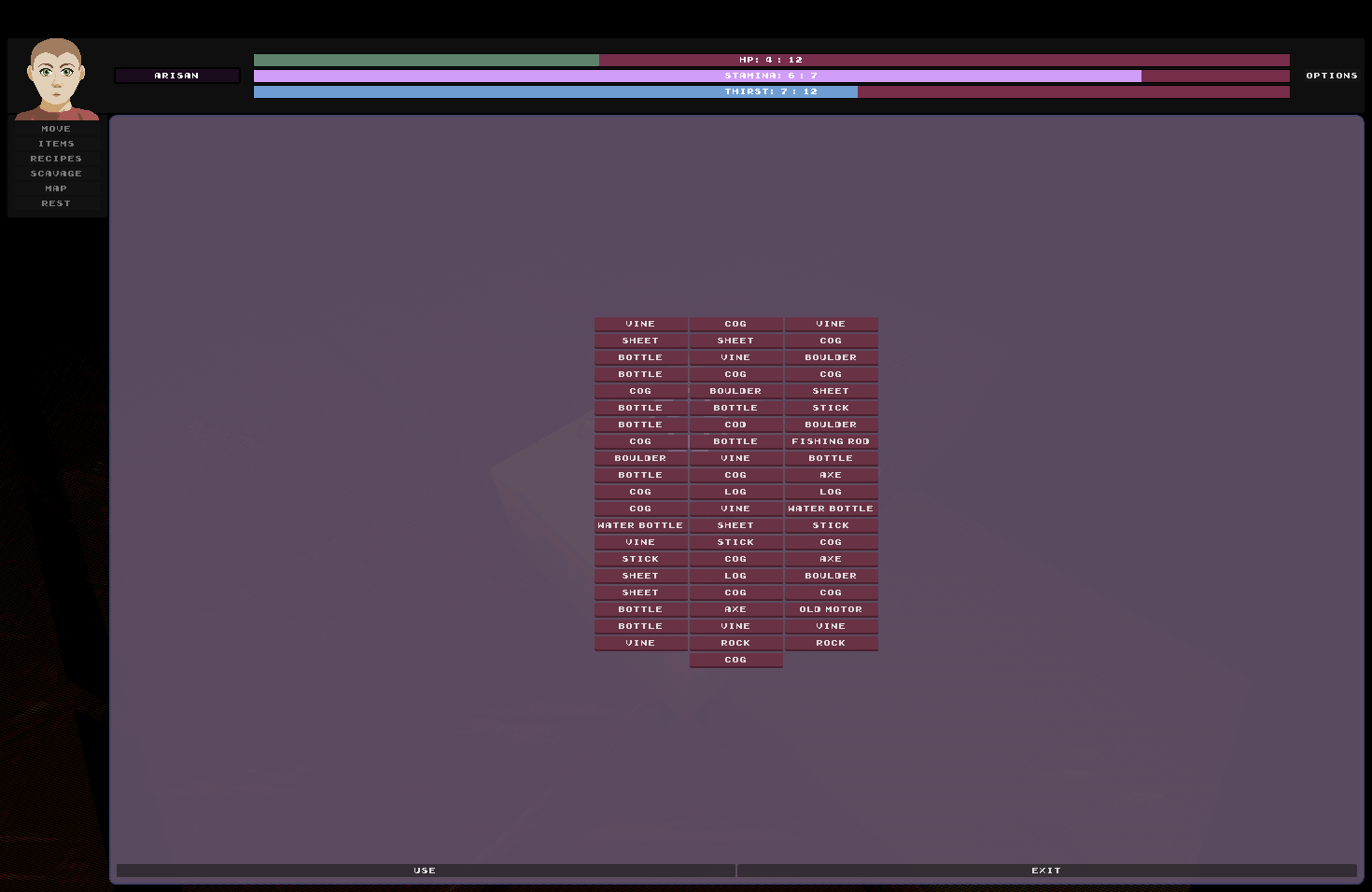Screen dimensions: 1372x892
Task: Select STICK directly above FISHING ROD's BOULDER
Action: [x=831, y=408]
